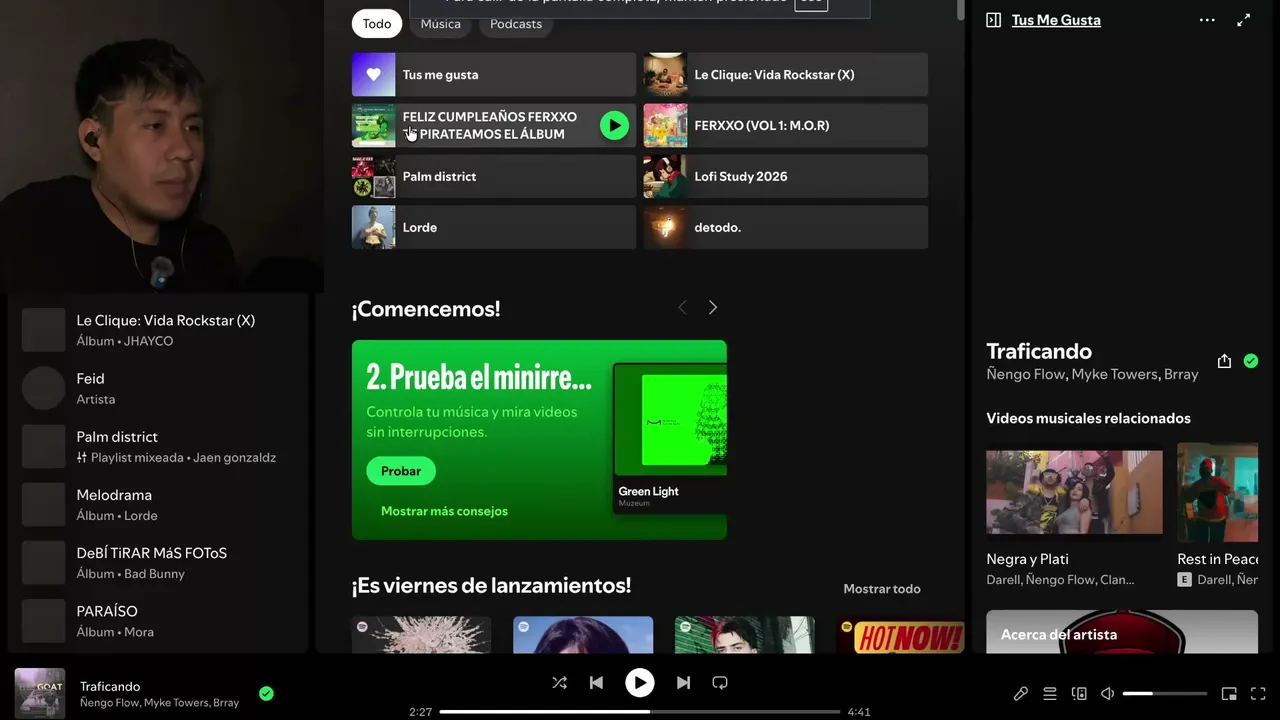The width and height of the screenshot is (1280, 720).
Task: Expand the now playing view
Action: pyautogui.click(x=1244, y=20)
